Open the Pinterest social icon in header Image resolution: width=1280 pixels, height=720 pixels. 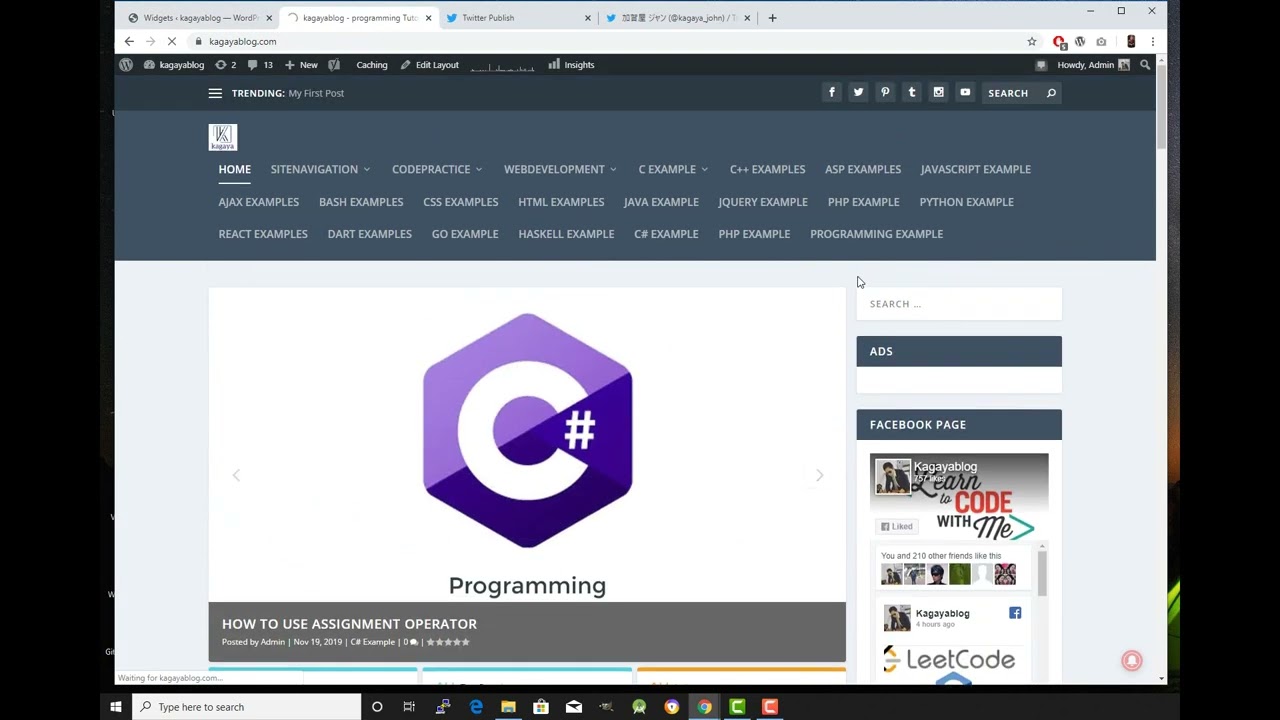click(885, 92)
